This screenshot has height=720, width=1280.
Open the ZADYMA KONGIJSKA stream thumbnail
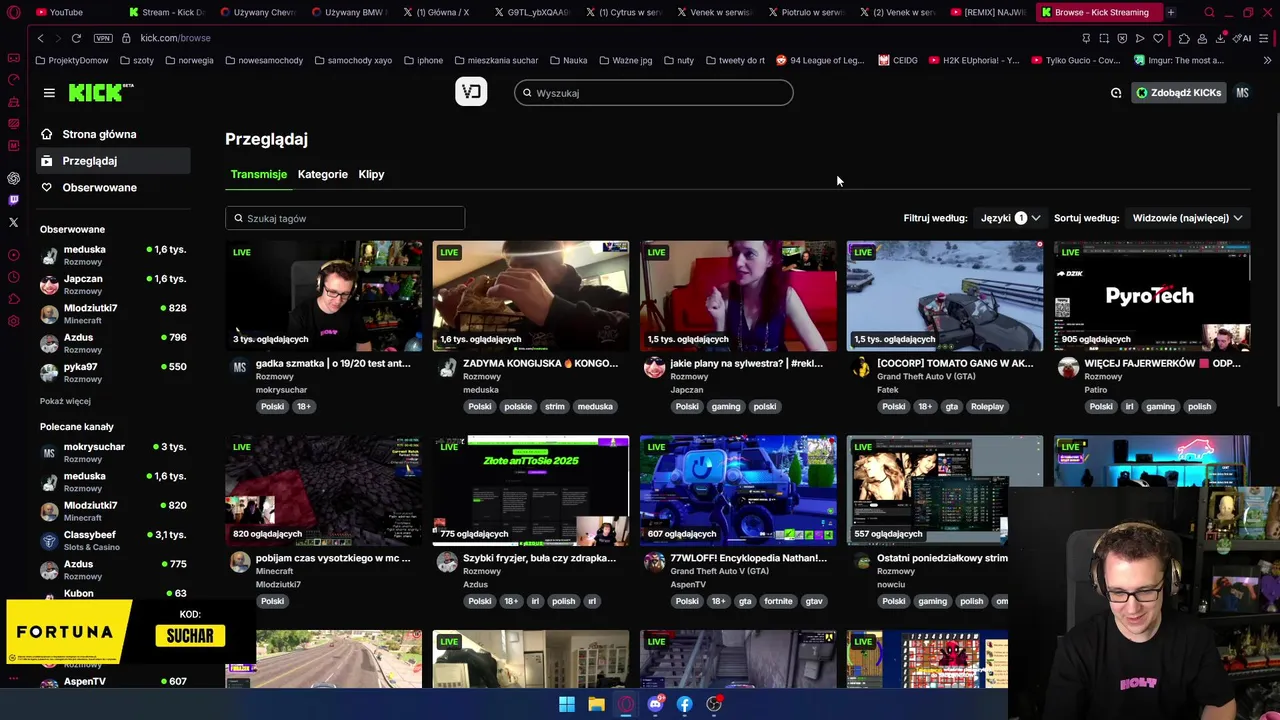[531, 296]
